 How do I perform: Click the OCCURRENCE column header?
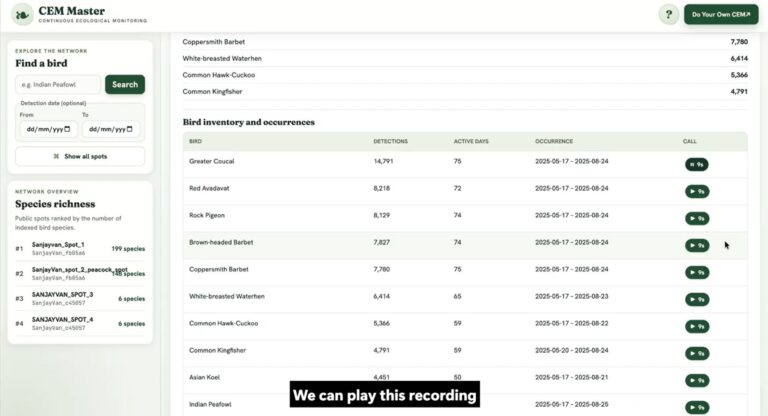(x=553, y=141)
